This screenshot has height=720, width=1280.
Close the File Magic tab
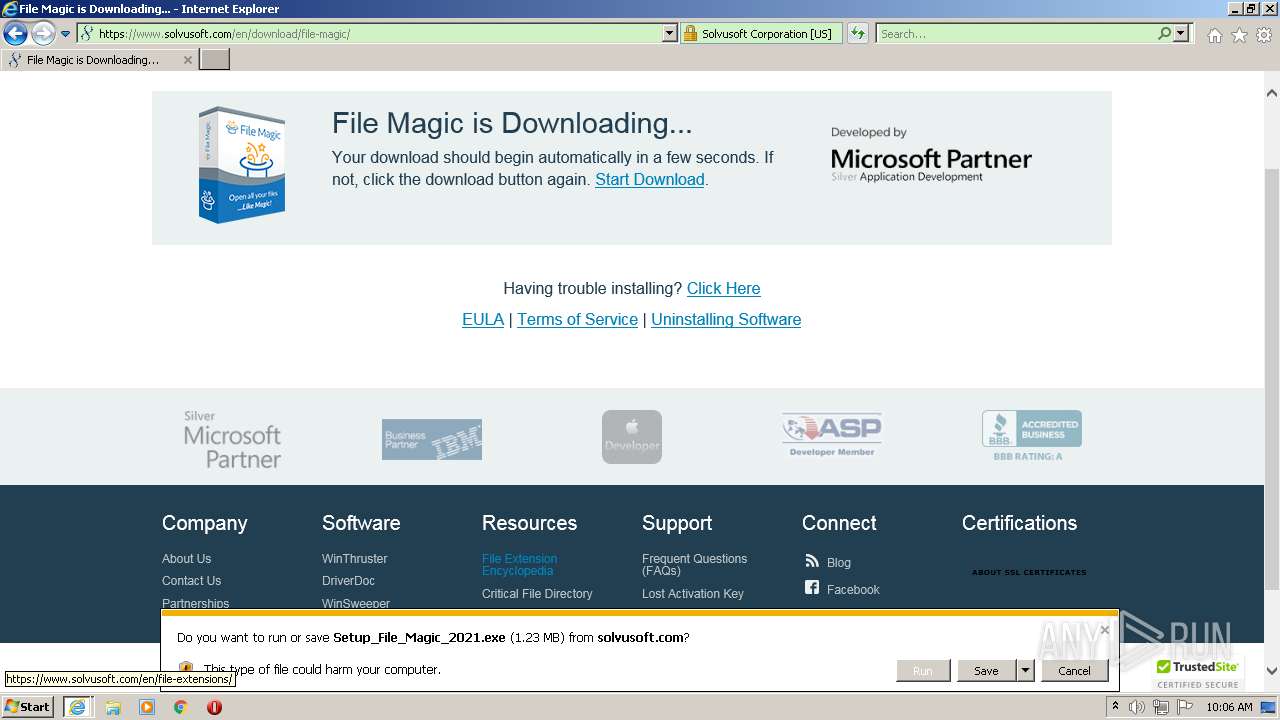click(x=187, y=60)
